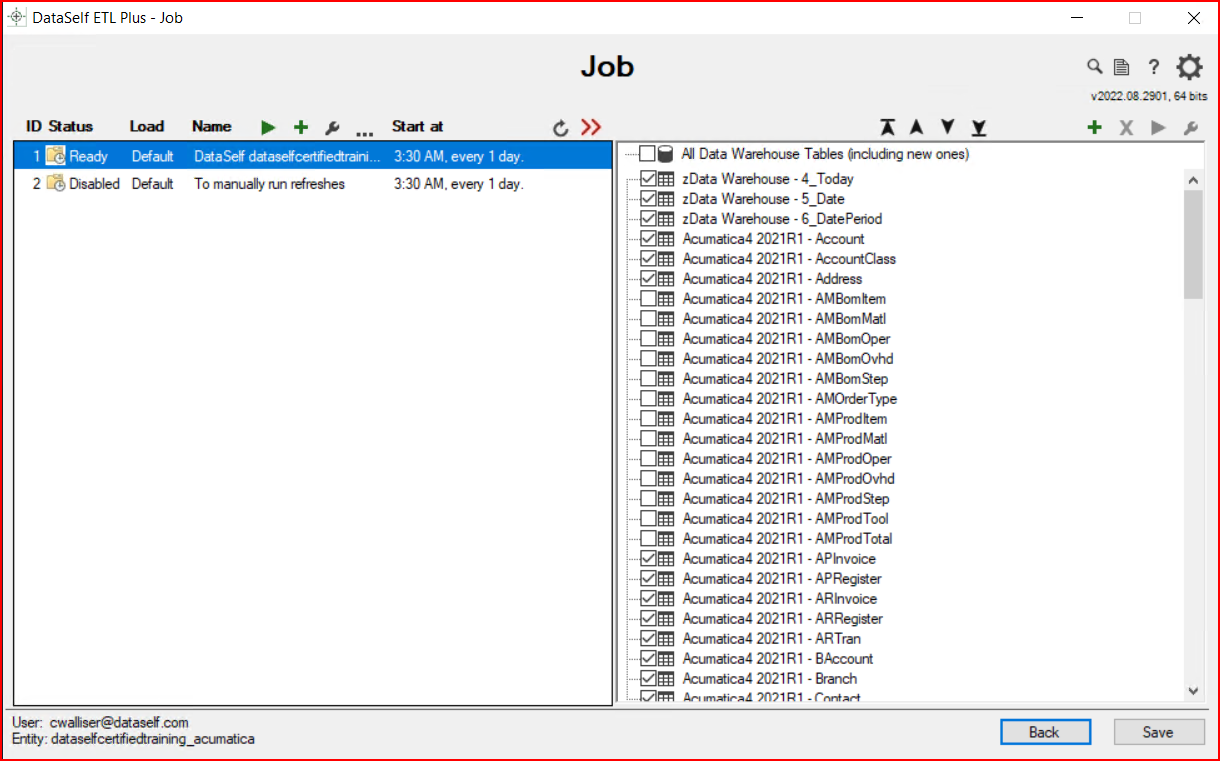Add a new job with the left green plus icon
This screenshot has width=1220, height=761.
click(x=300, y=127)
